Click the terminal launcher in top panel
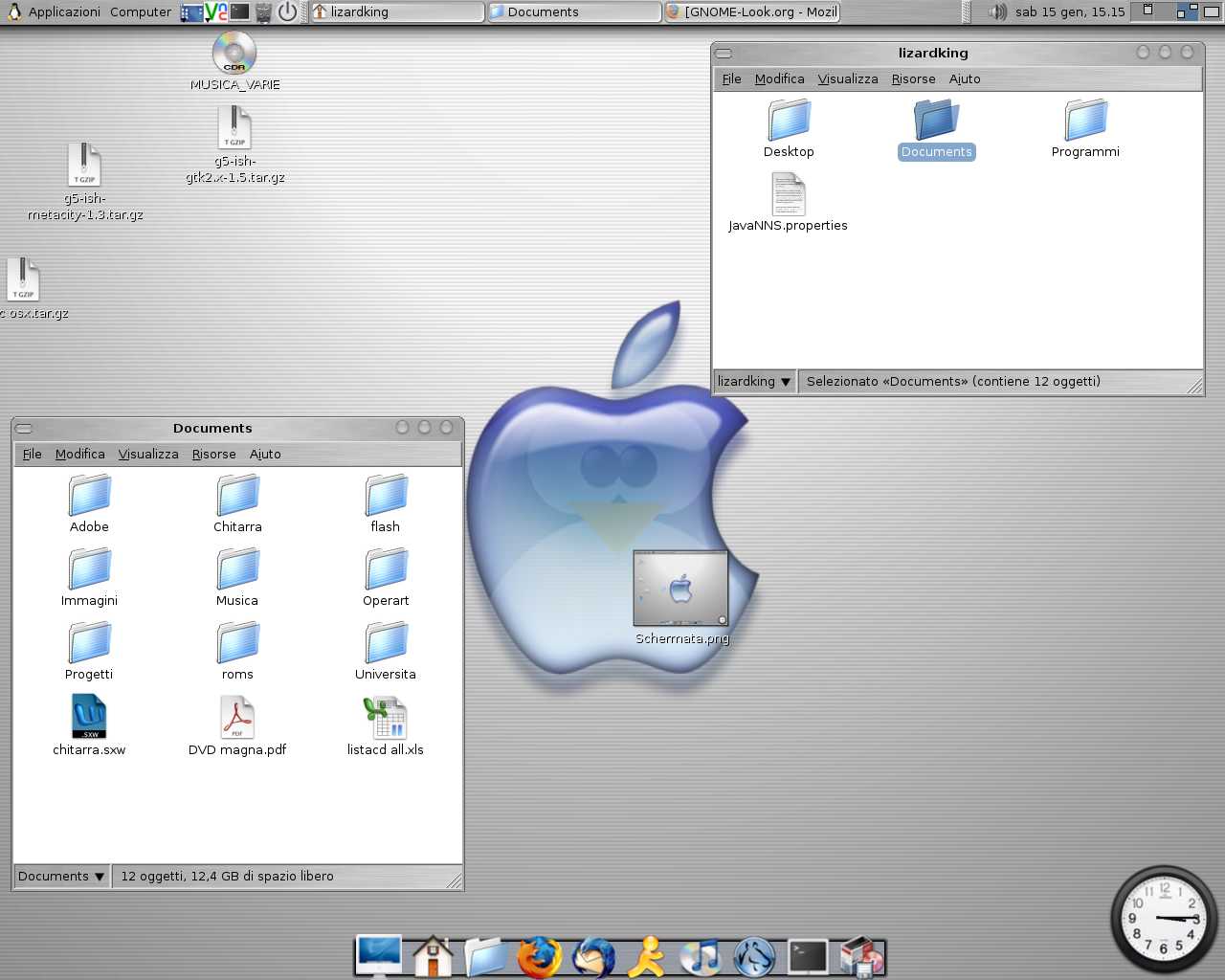Image resolution: width=1225 pixels, height=980 pixels. click(240, 11)
